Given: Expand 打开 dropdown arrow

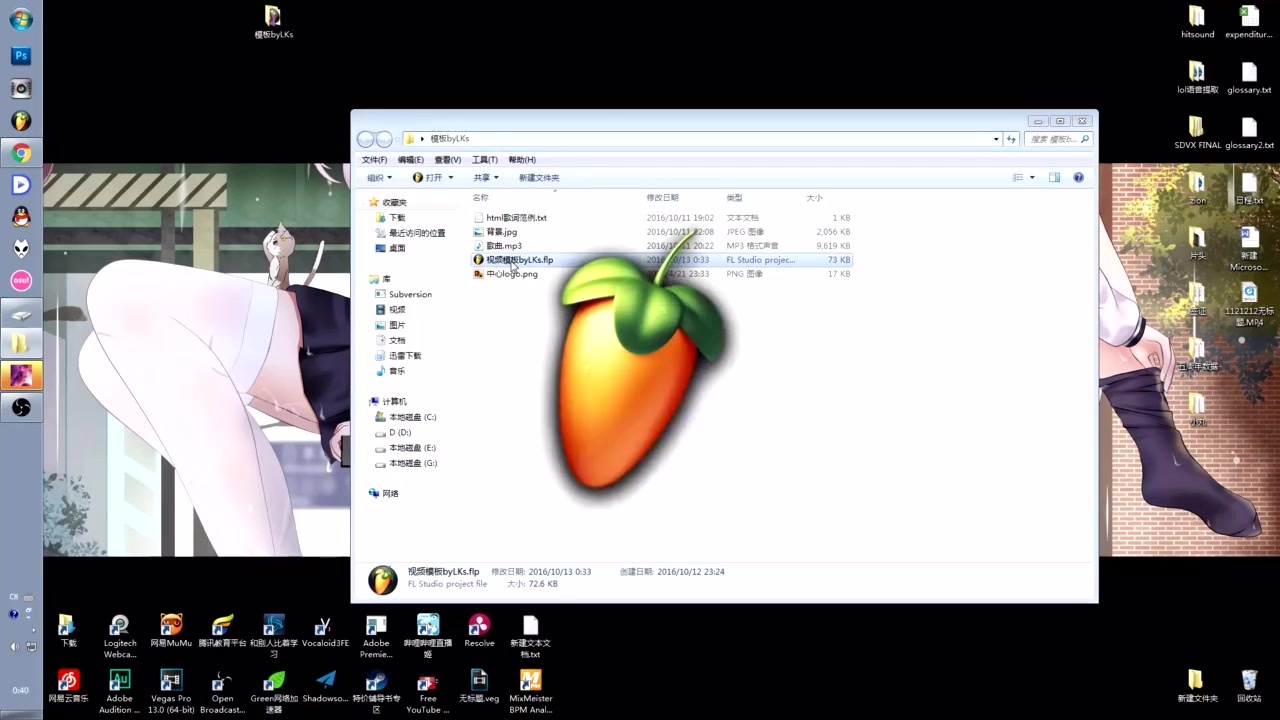Looking at the screenshot, I should click(450, 178).
